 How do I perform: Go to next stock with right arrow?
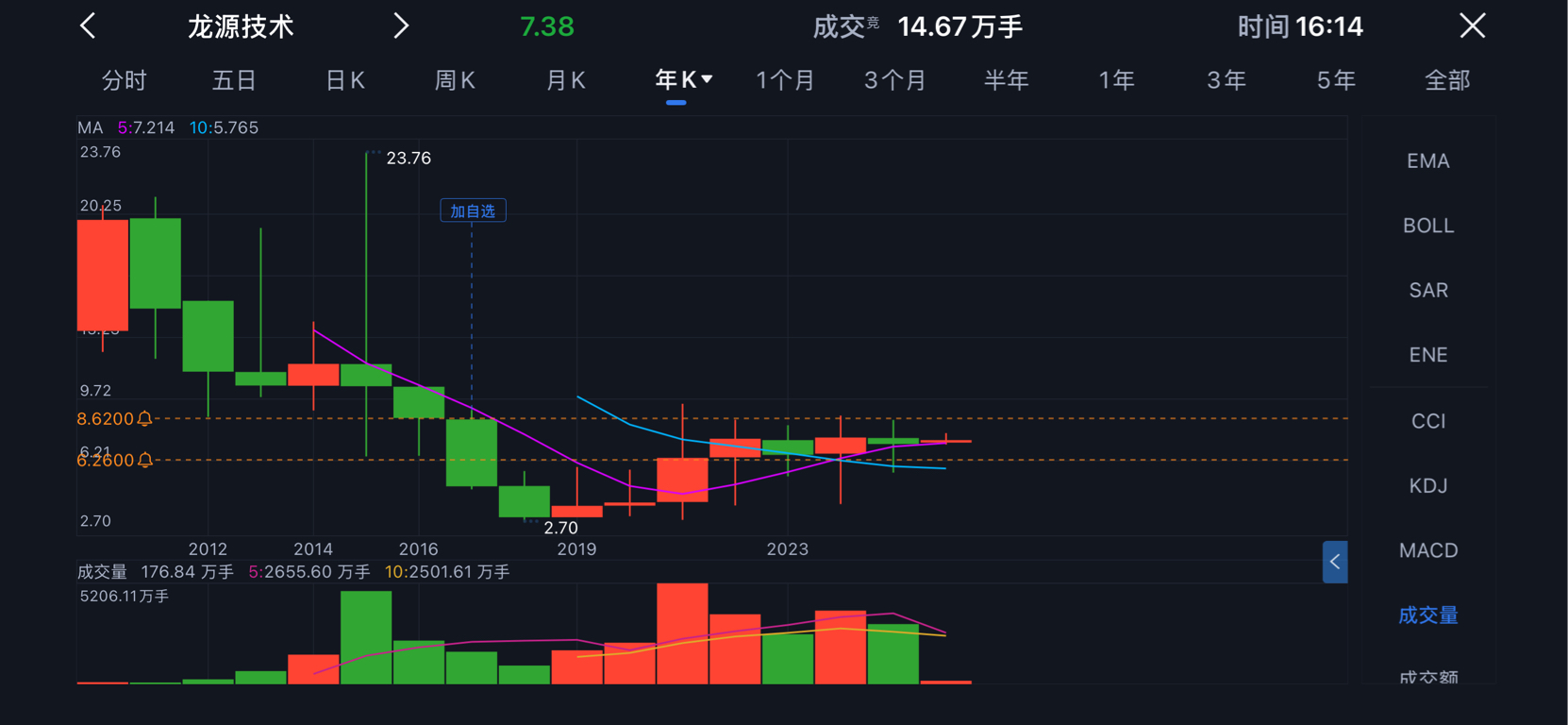401,25
